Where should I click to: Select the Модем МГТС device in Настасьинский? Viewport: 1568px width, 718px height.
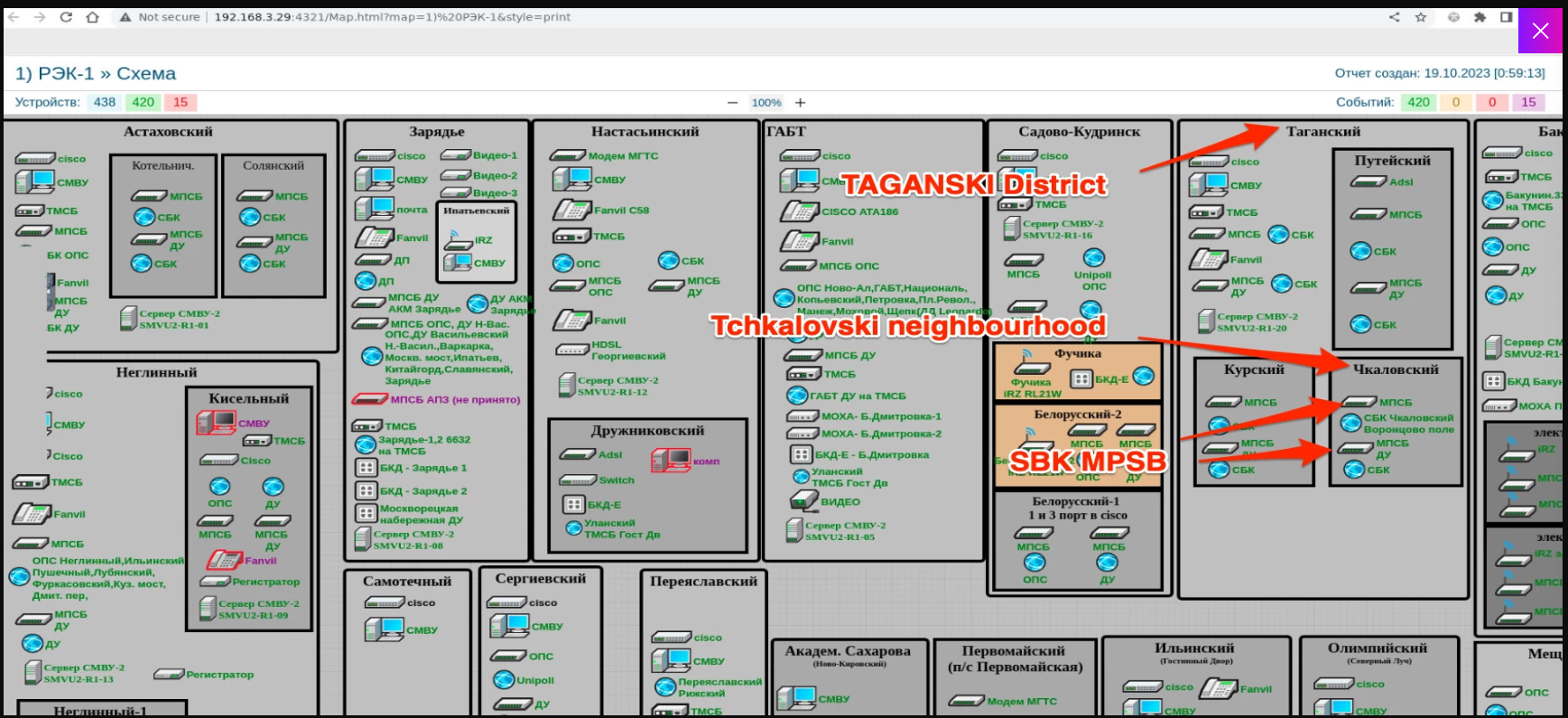point(568,156)
